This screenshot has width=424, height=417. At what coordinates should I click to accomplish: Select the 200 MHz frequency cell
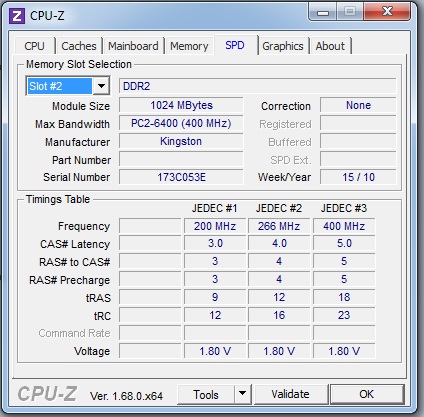[x=215, y=226]
